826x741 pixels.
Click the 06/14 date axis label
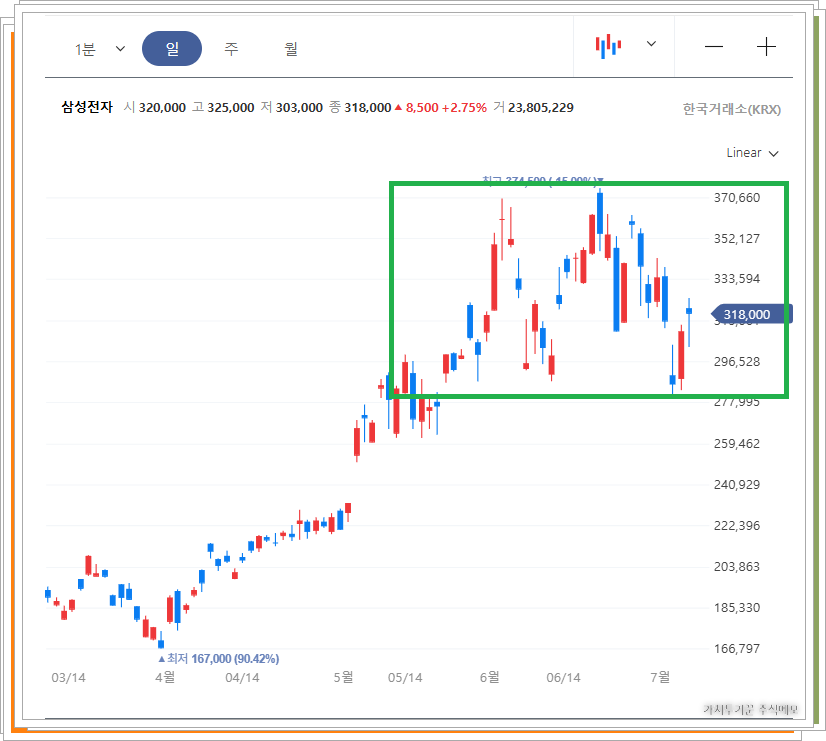(x=563, y=677)
